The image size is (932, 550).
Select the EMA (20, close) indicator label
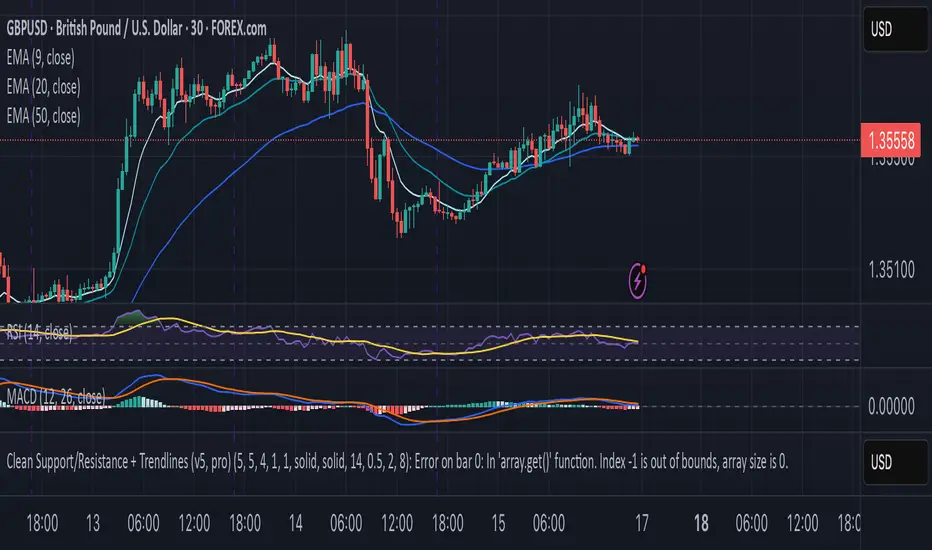tap(43, 87)
